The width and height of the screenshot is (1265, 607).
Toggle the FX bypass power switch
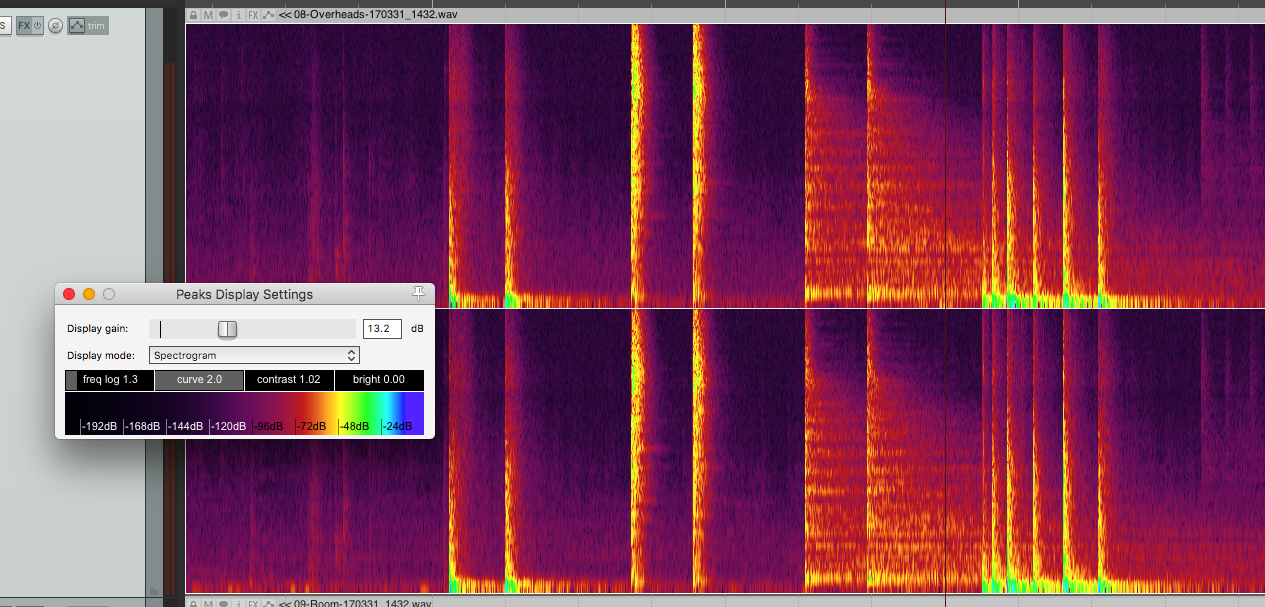coord(36,25)
